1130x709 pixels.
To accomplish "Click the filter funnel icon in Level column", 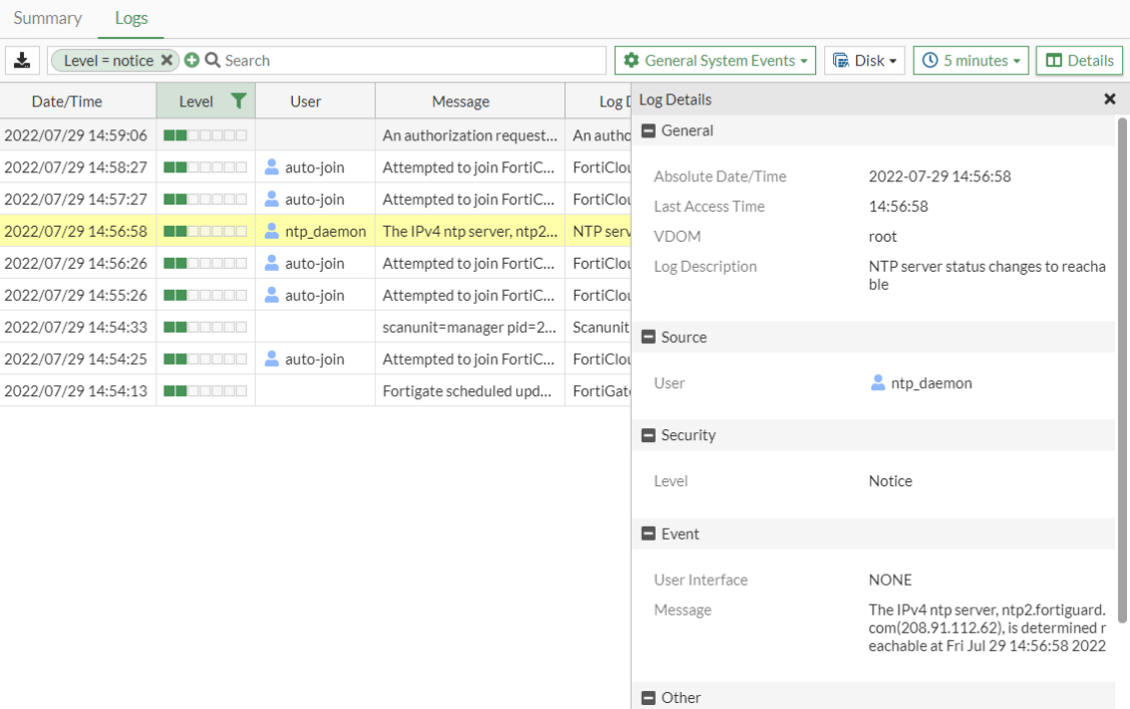I will tap(238, 100).
